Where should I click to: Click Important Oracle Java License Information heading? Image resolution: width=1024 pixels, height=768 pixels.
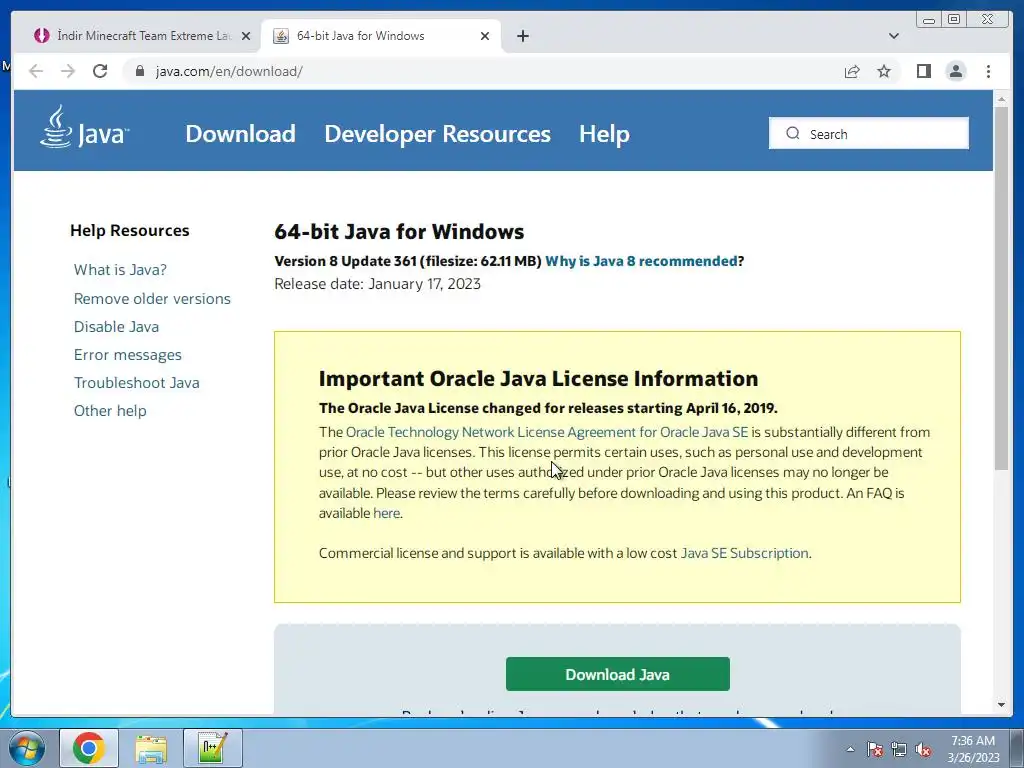point(539,379)
